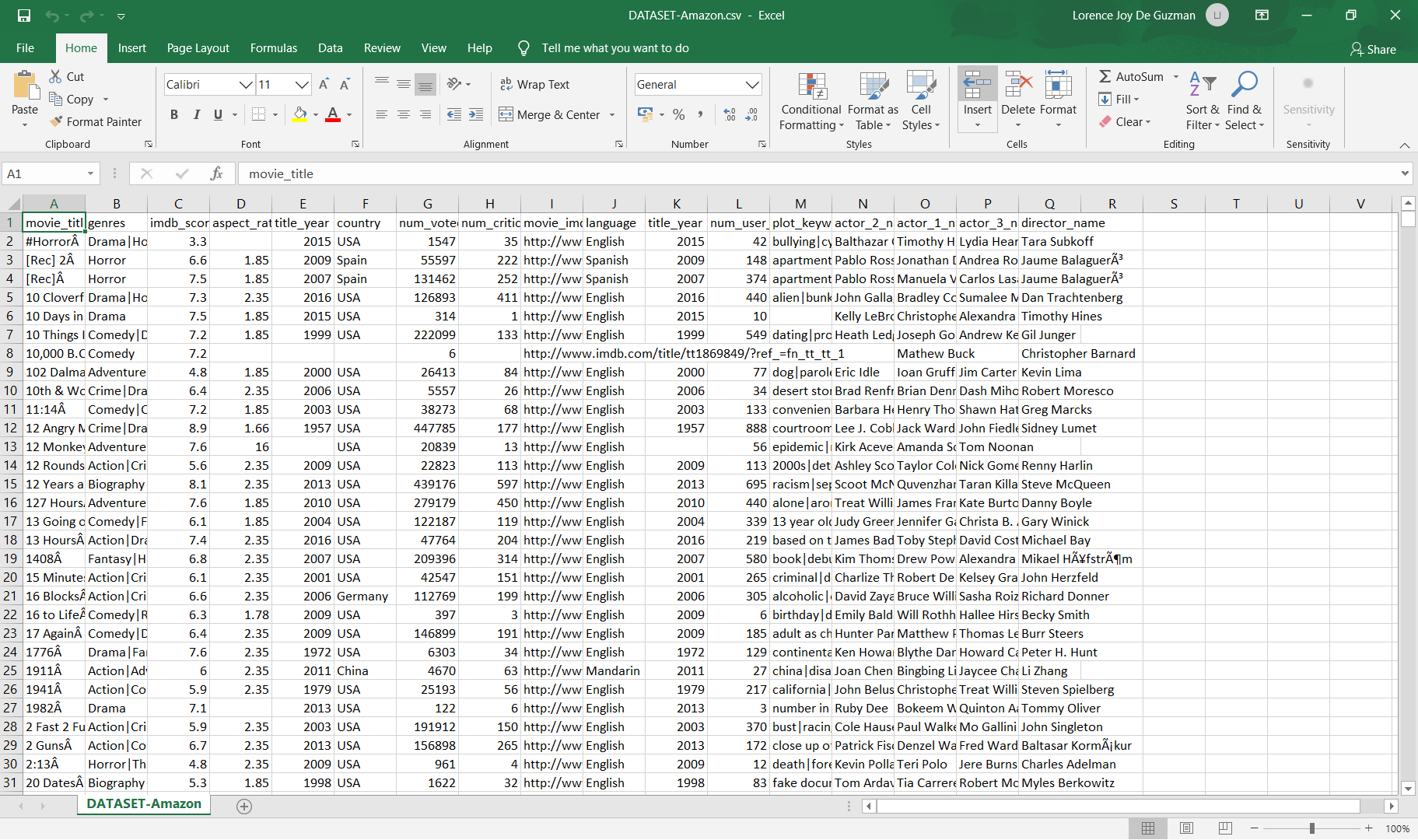Click the Format cells button
Image resolution: width=1418 pixels, height=840 pixels.
coord(1058,101)
